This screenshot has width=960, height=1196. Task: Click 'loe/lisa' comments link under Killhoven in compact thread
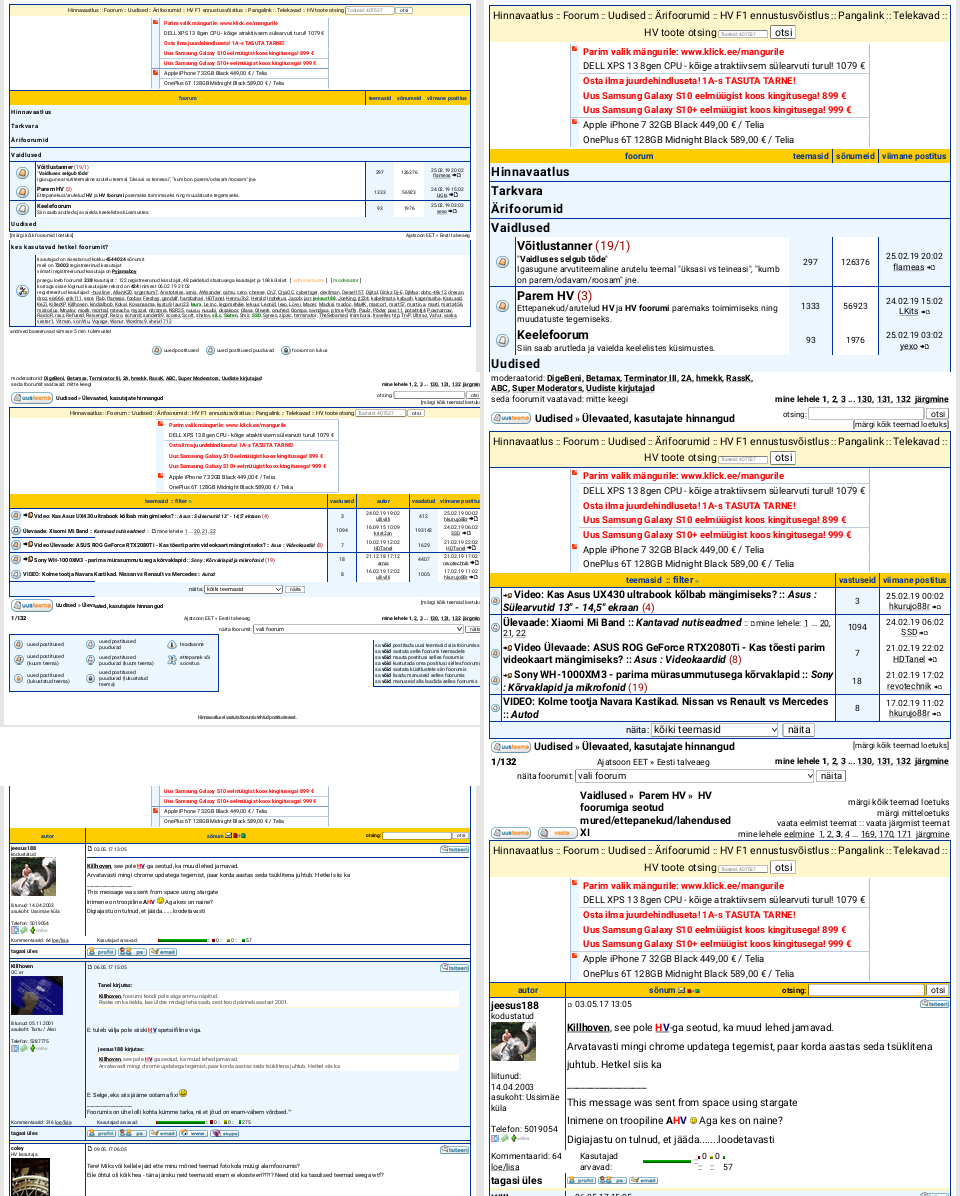pos(63,1122)
